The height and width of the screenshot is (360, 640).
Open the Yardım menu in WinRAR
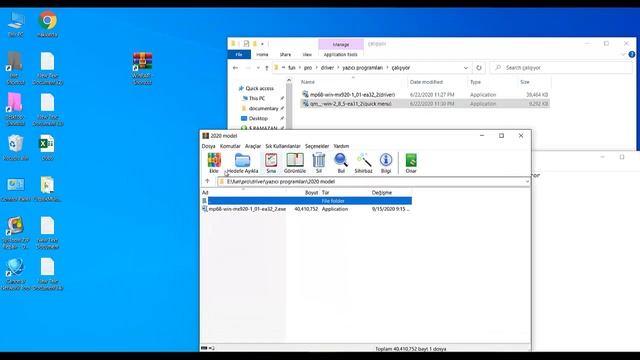click(341, 146)
